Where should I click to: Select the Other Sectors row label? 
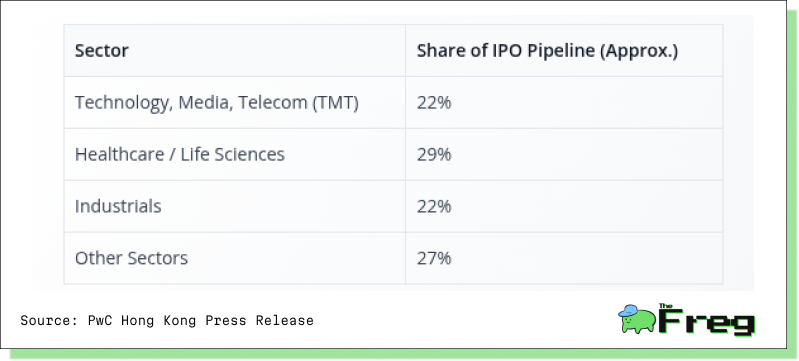click(x=131, y=258)
